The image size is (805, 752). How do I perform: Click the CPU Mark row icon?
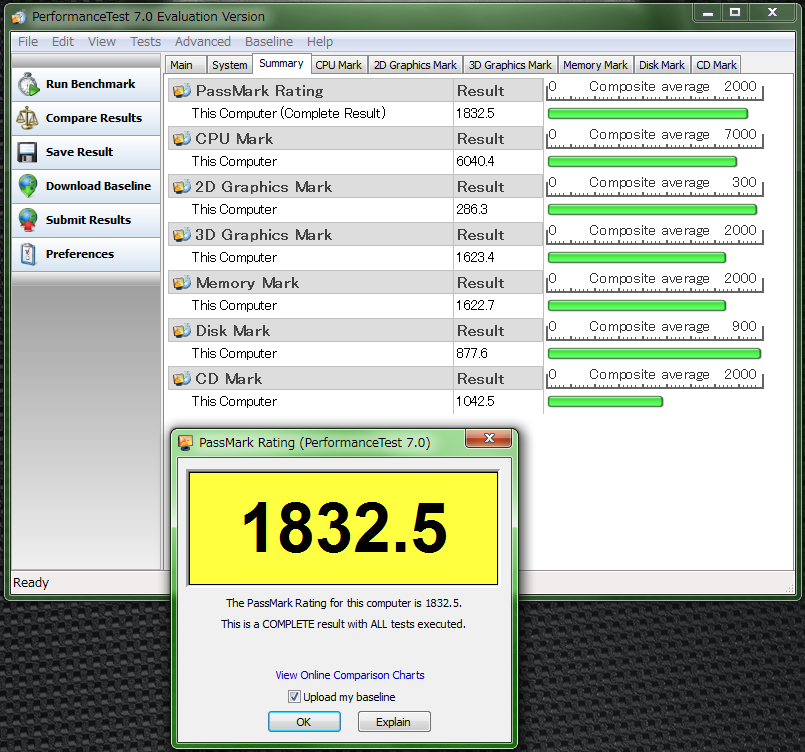(x=181, y=139)
